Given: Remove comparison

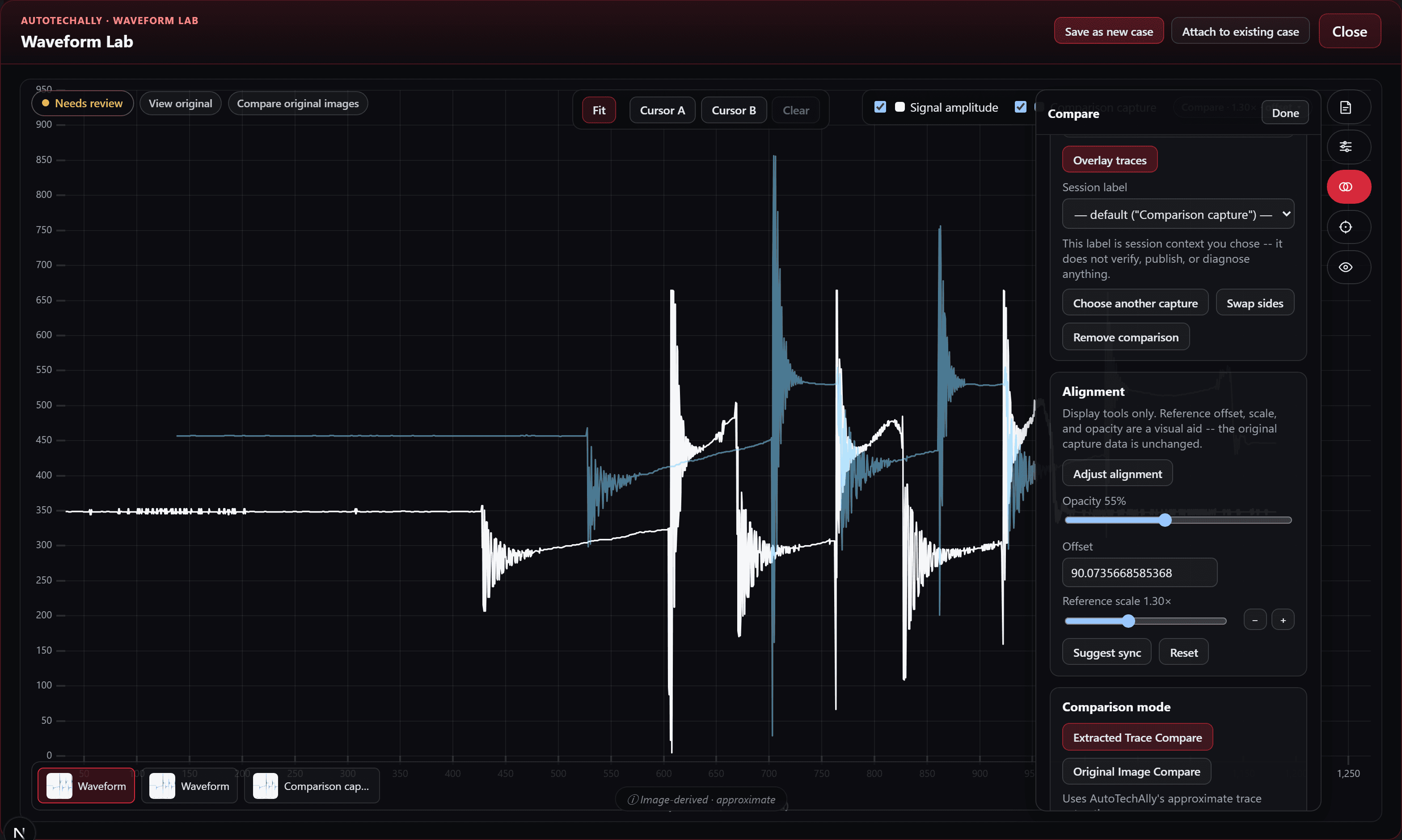Looking at the screenshot, I should click(1125, 337).
